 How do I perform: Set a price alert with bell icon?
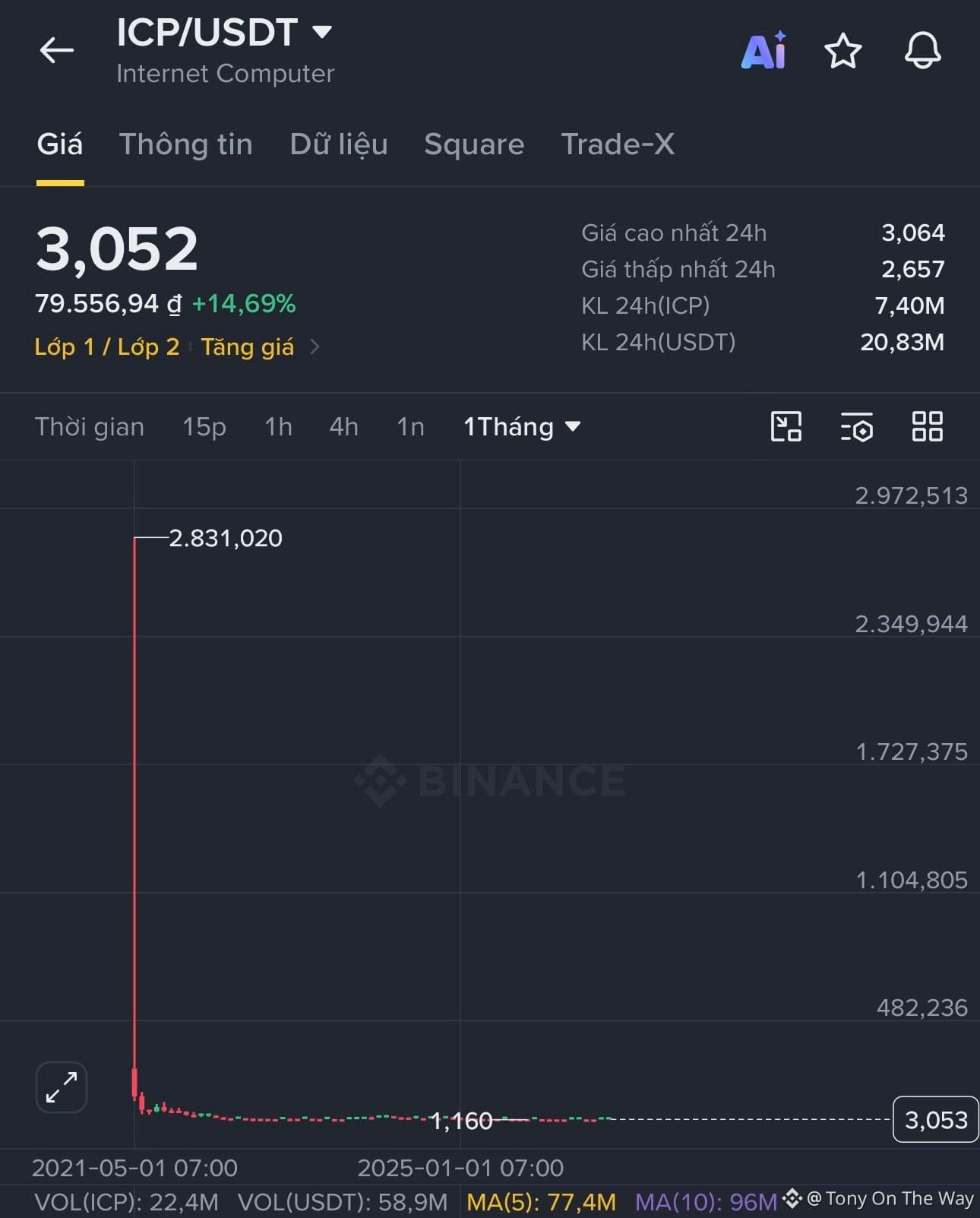922,51
